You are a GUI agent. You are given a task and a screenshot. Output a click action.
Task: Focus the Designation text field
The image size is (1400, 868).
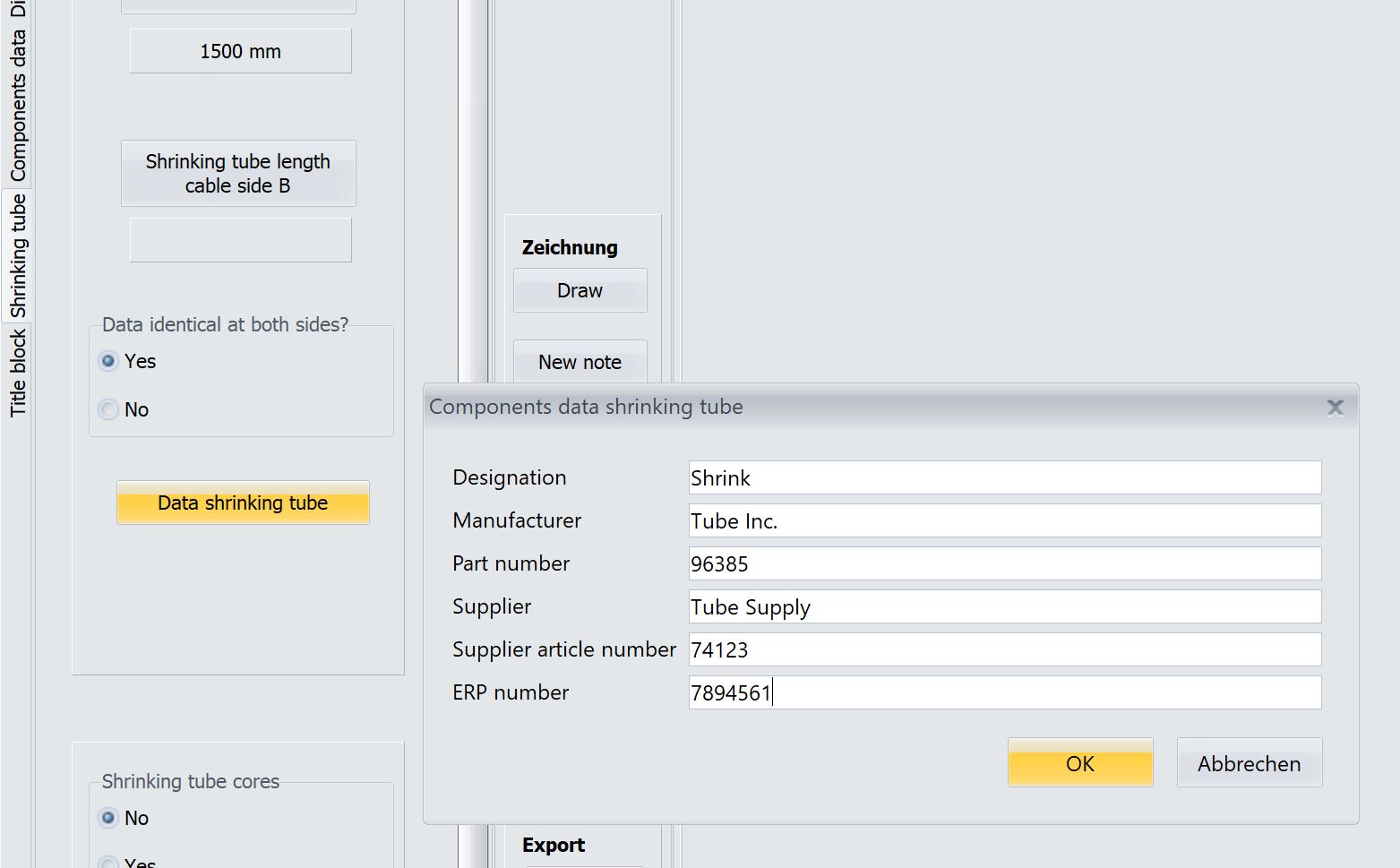point(1004,477)
